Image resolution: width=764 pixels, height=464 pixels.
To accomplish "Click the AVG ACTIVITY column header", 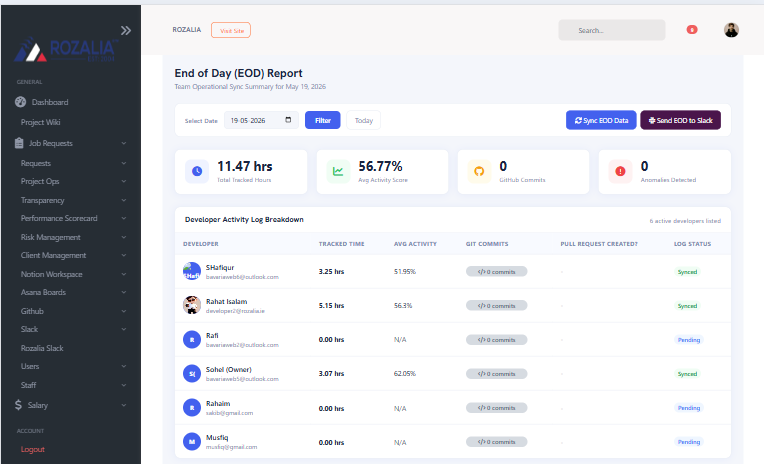I will [415, 244].
